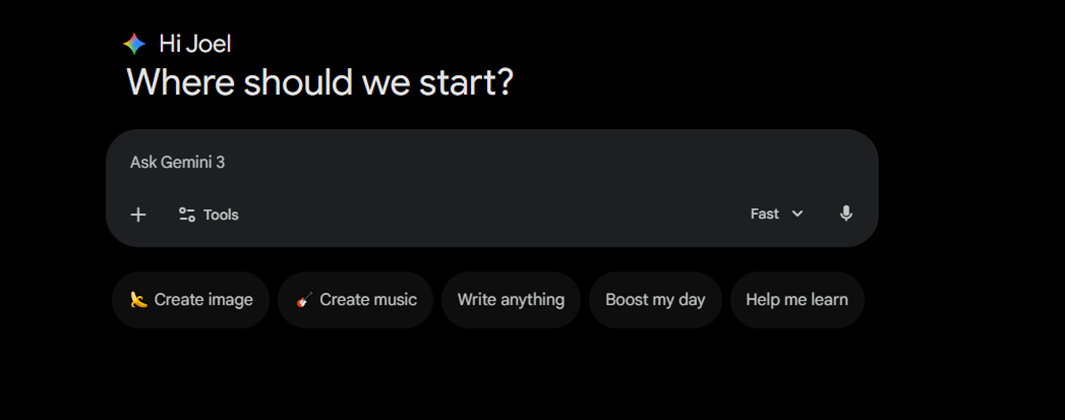Click the Gemini sparkle logo
The width and height of the screenshot is (1065, 420).
point(134,43)
